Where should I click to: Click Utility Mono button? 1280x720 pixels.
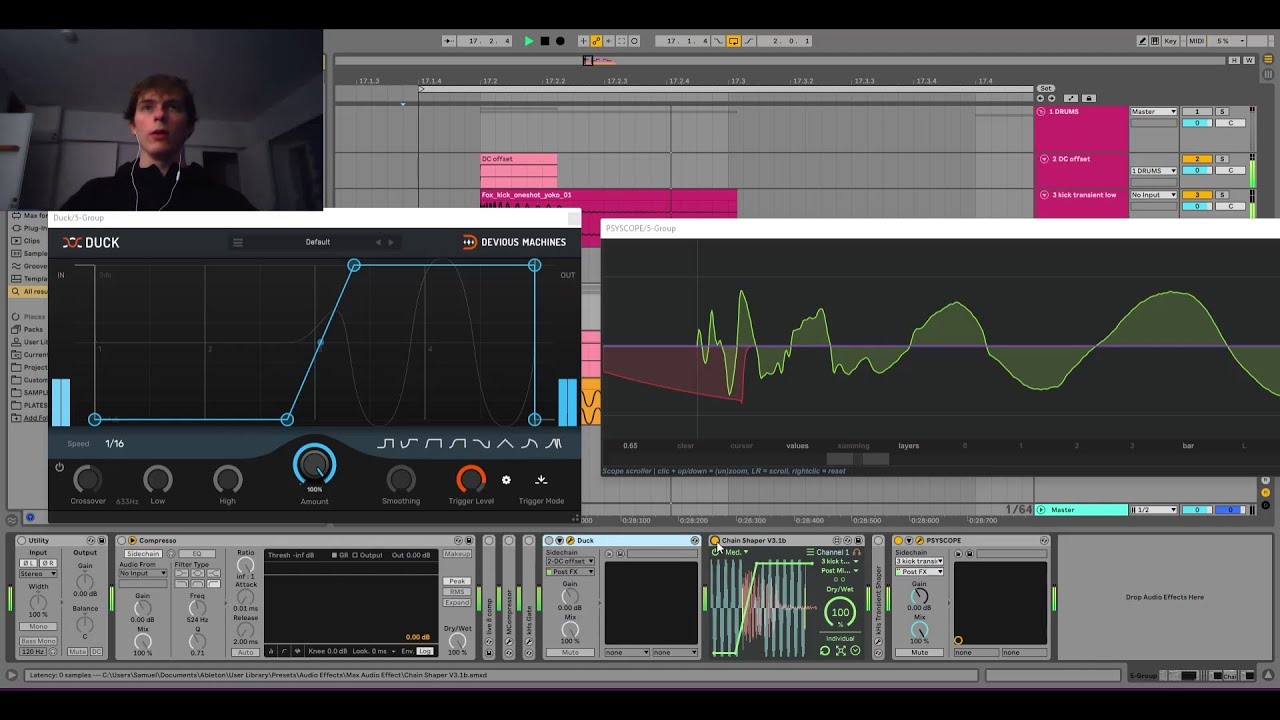coord(38,627)
